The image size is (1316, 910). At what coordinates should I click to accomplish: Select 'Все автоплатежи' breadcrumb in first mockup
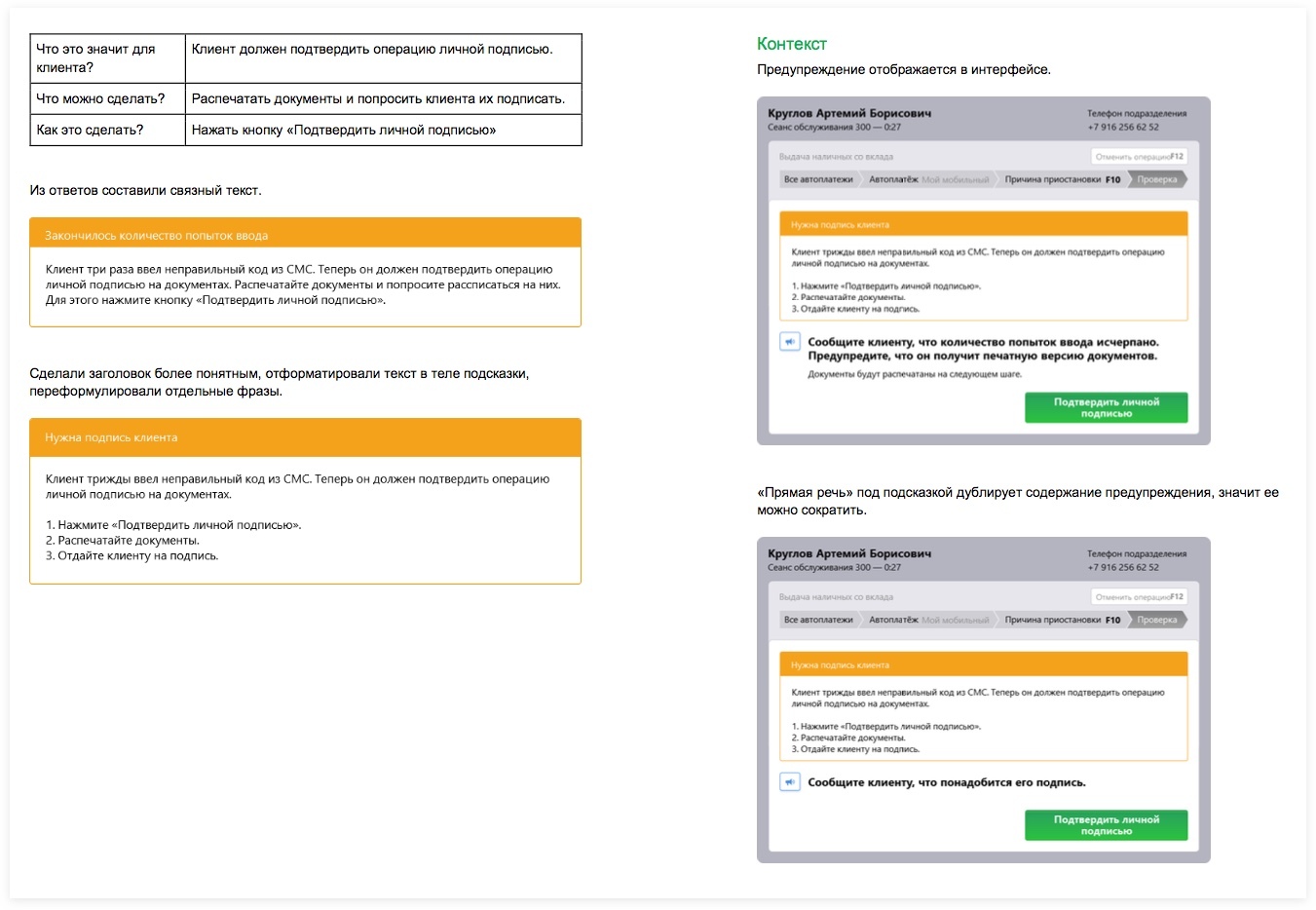point(818,179)
